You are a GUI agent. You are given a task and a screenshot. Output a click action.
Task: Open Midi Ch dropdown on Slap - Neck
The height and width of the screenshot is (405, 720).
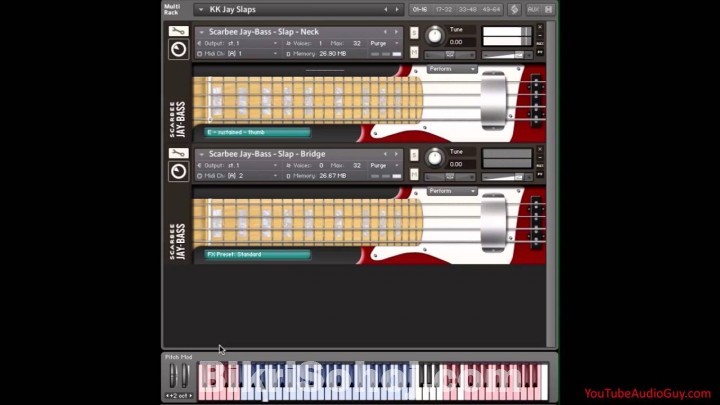(x=275, y=54)
